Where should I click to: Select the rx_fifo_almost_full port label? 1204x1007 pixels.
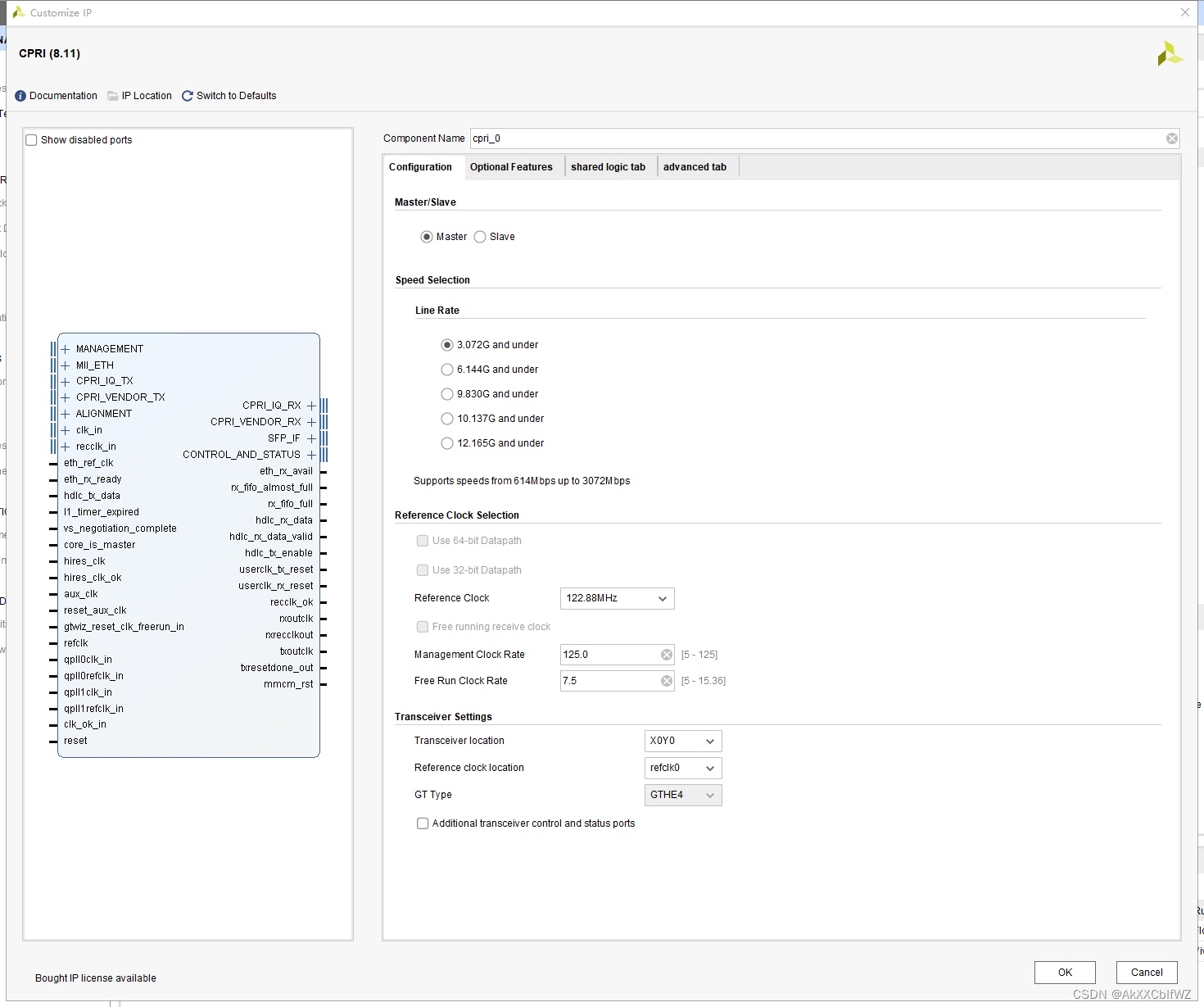coord(272,488)
